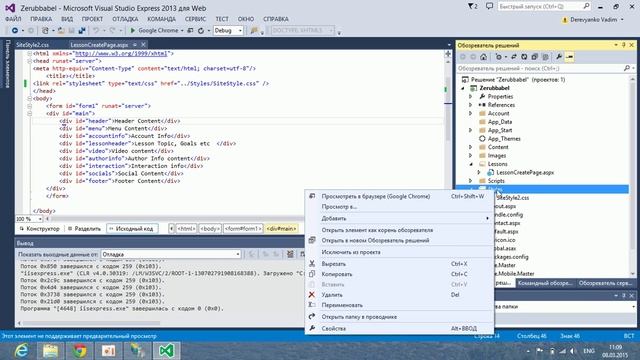Image resolution: width=640 pixels, height=360 pixels.
Task: Click the notifications flag icon
Action: click(x=472, y=6)
